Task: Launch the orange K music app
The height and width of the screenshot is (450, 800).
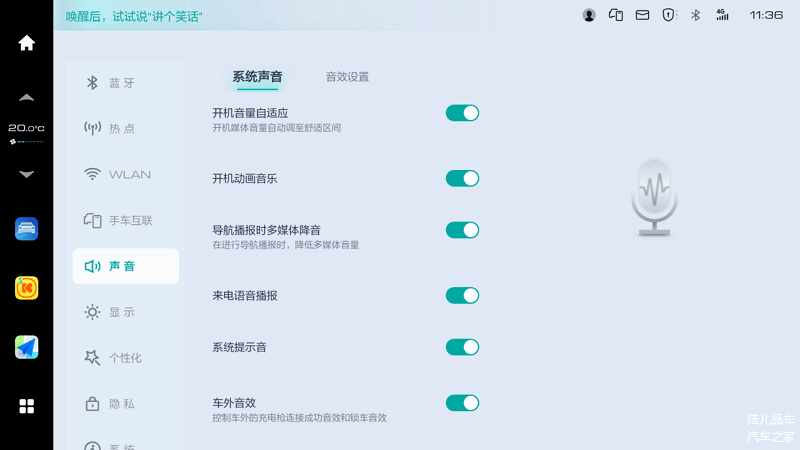Action: (27, 288)
